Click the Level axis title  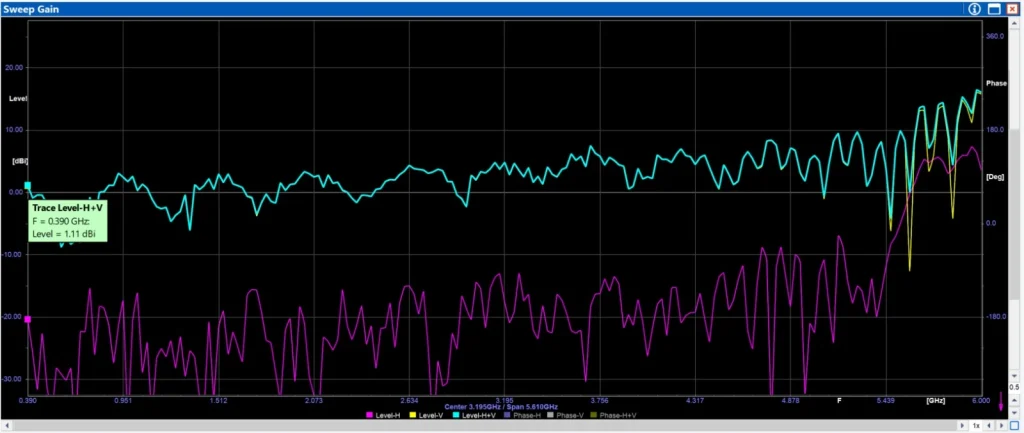[18, 99]
